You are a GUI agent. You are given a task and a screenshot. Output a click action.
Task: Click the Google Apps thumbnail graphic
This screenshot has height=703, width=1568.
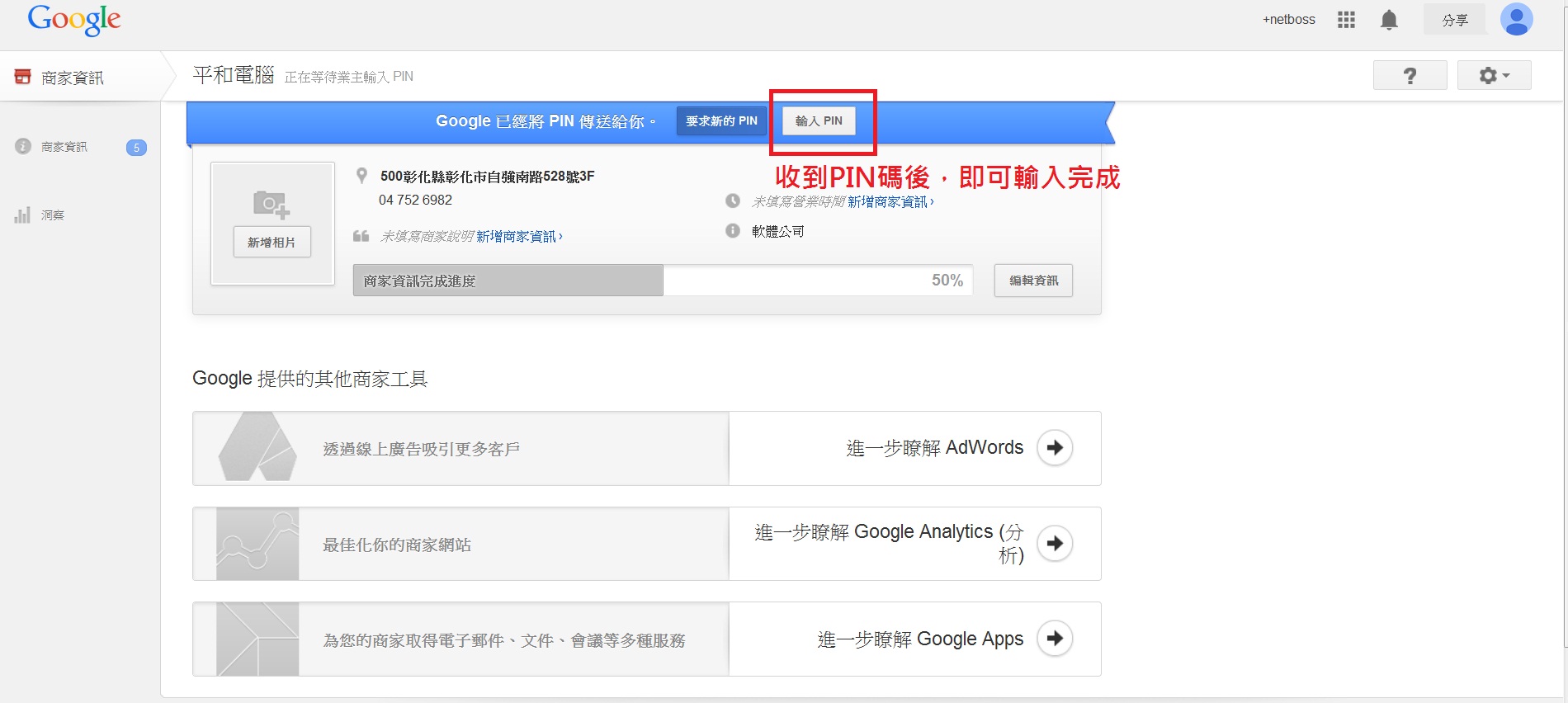coord(257,639)
